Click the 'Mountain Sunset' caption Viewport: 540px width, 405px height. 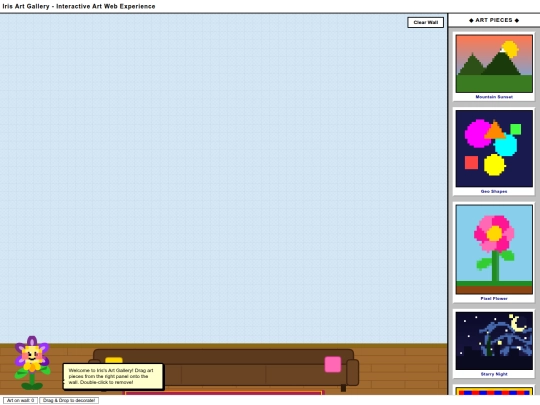coord(494,97)
